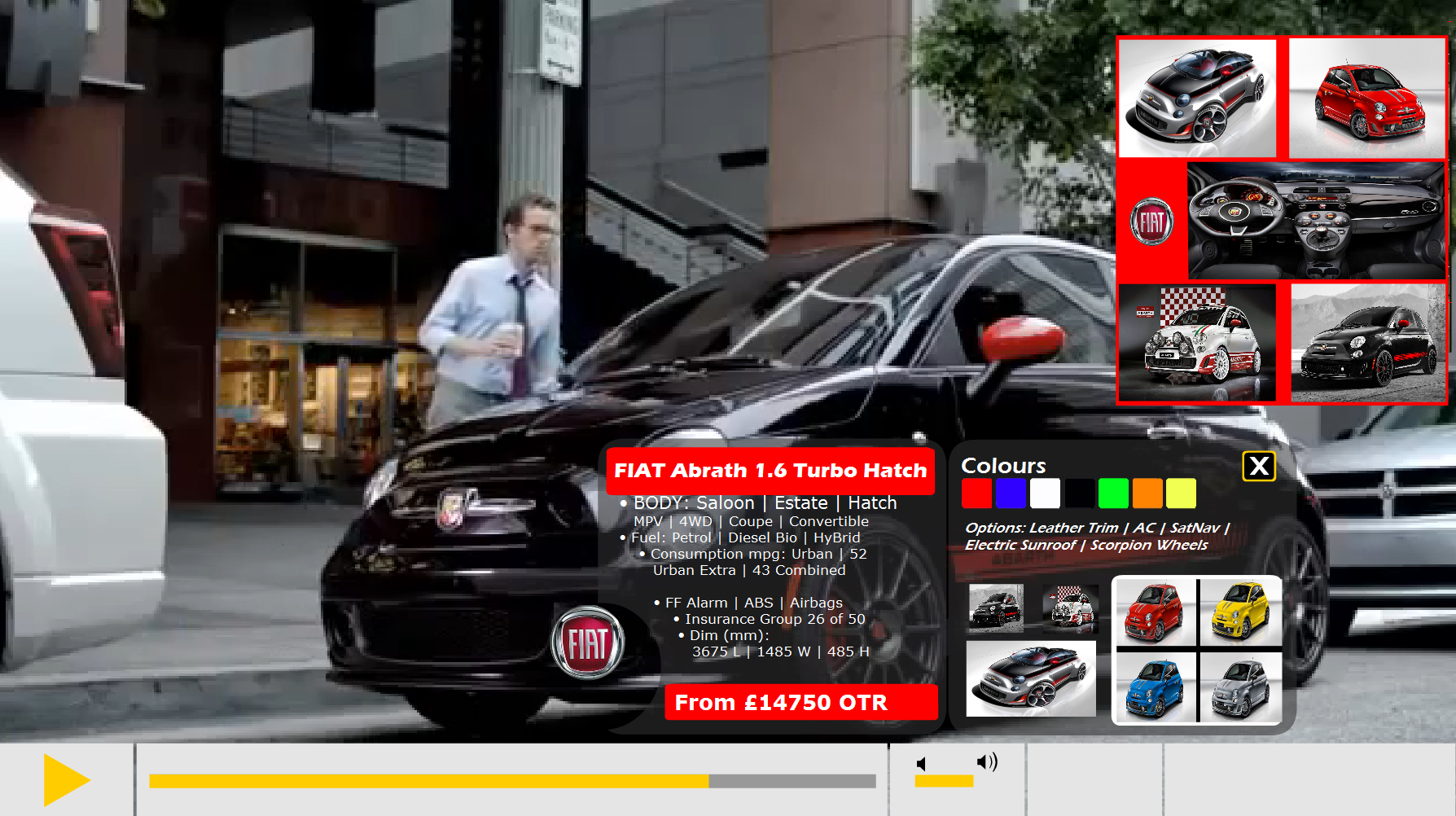Select the red colour swatch
The width and height of the screenshot is (1456, 816).
click(x=976, y=494)
